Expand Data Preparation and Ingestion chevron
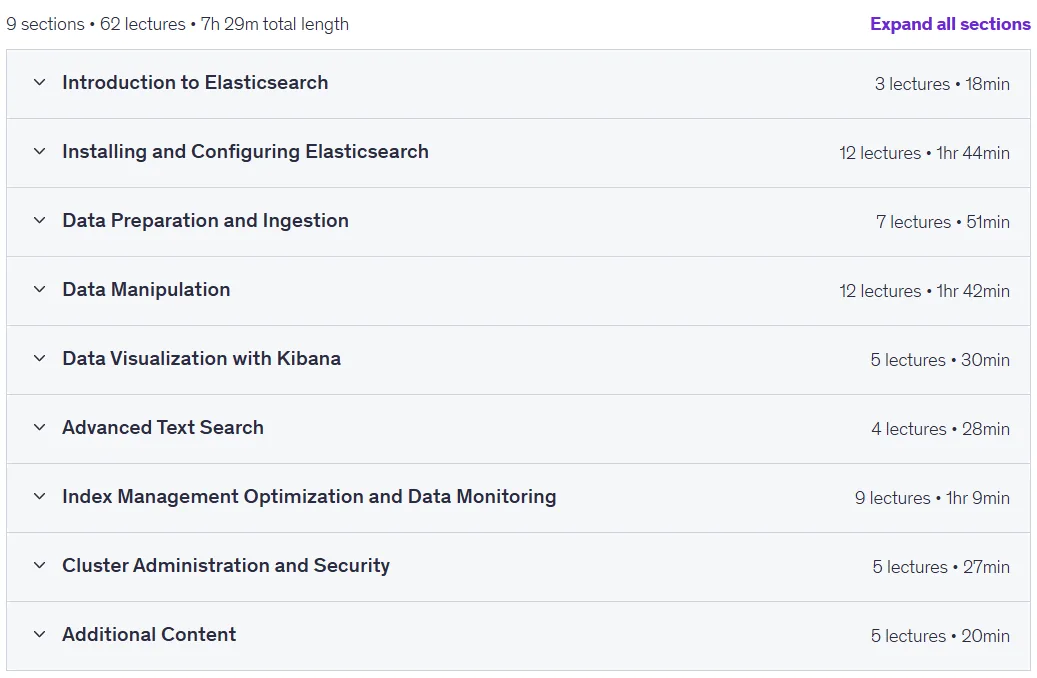Image resolution: width=1037 pixels, height=678 pixels. pos(40,220)
